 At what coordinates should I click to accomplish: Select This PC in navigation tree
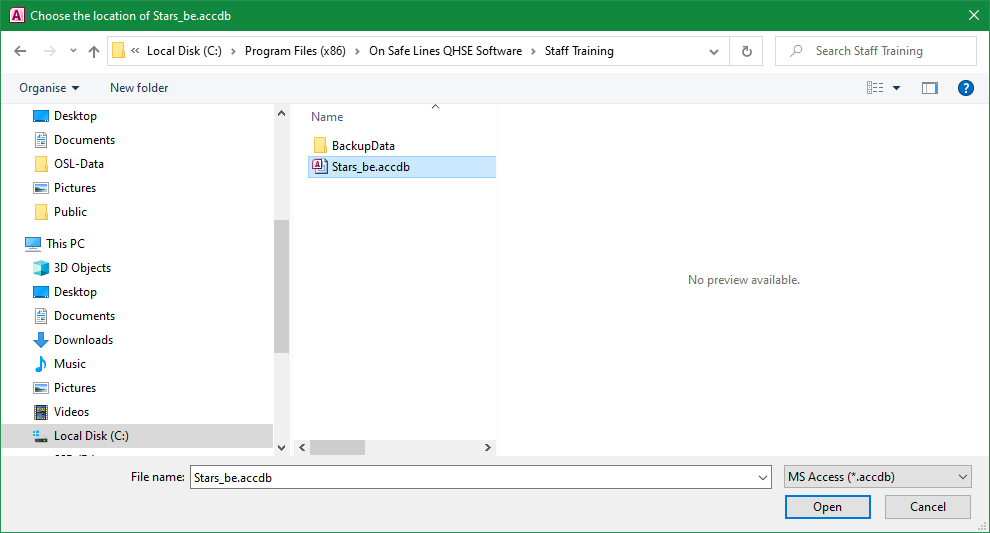(x=65, y=244)
